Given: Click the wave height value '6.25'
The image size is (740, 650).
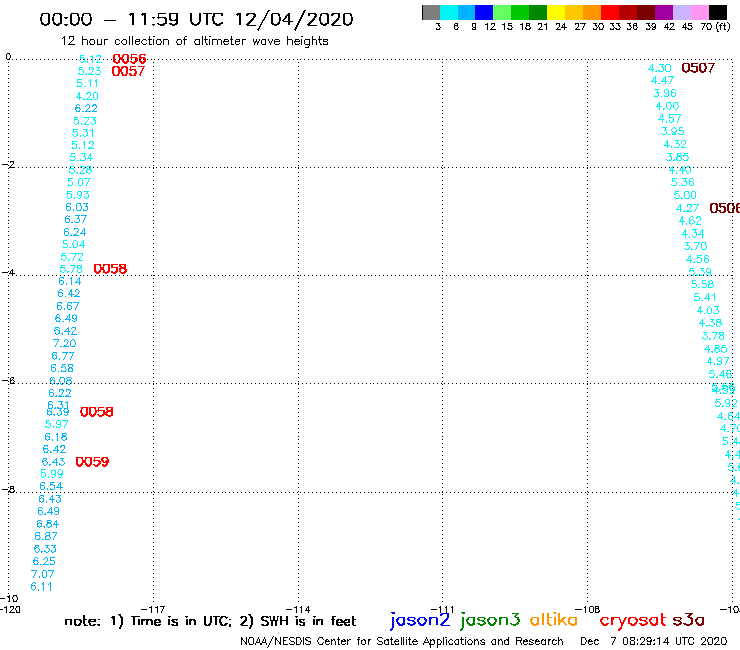Looking at the screenshot, I should (44, 561).
